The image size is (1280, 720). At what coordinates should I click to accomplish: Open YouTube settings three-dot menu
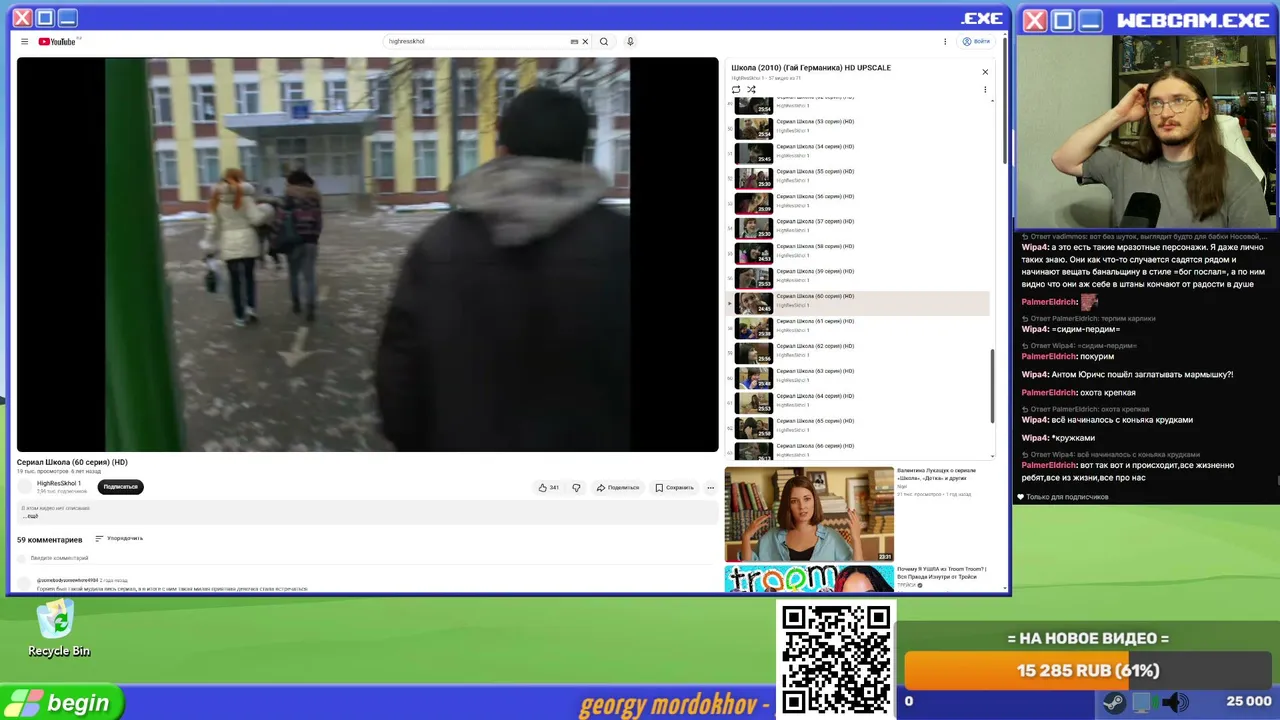click(945, 42)
